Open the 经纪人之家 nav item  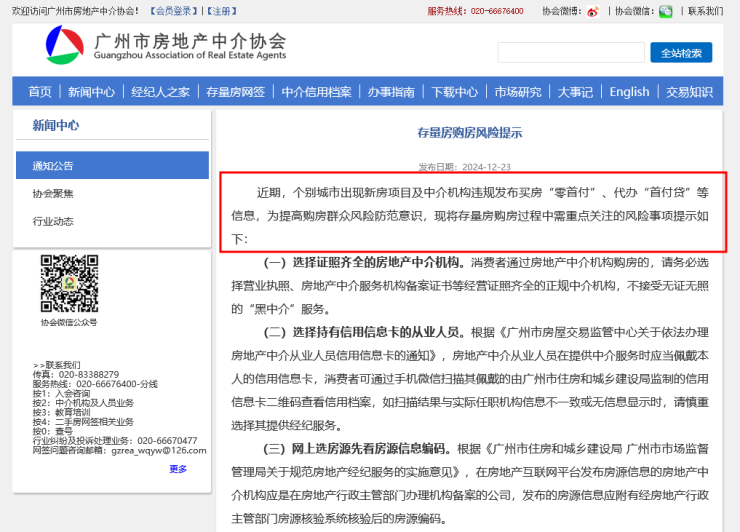point(160,92)
